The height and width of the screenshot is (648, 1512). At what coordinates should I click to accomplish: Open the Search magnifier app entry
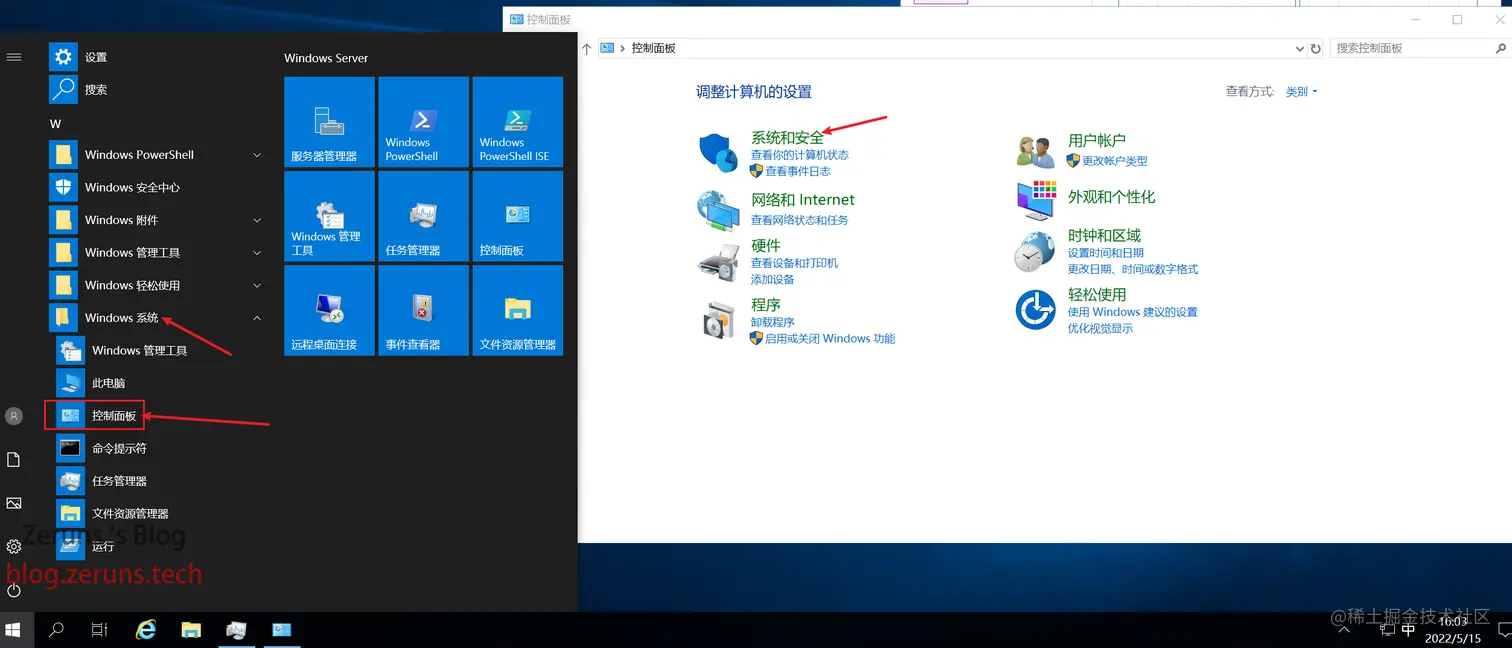pos(63,90)
